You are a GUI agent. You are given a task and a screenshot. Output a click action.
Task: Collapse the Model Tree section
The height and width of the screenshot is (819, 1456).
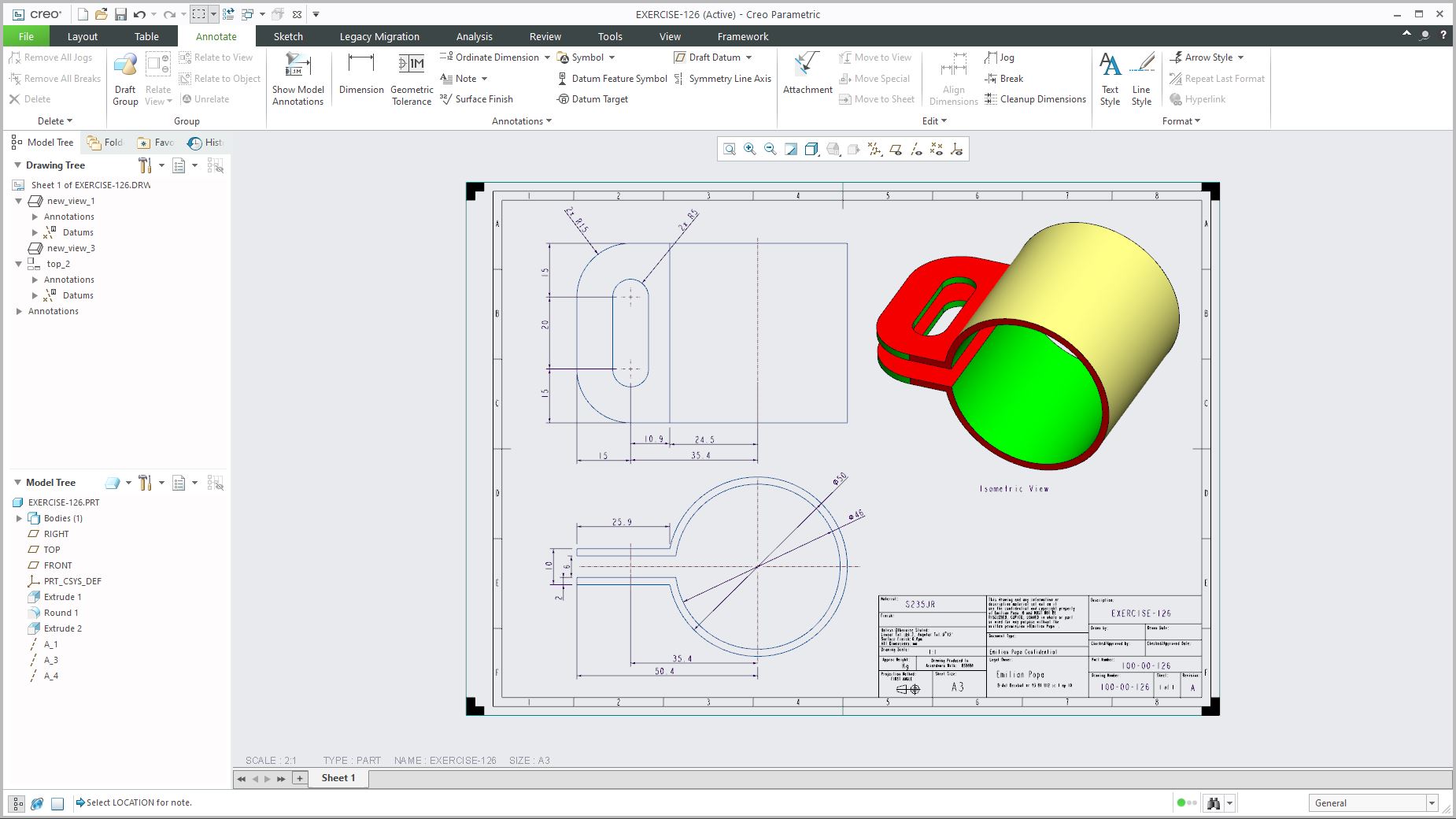(x=17, y=483)
